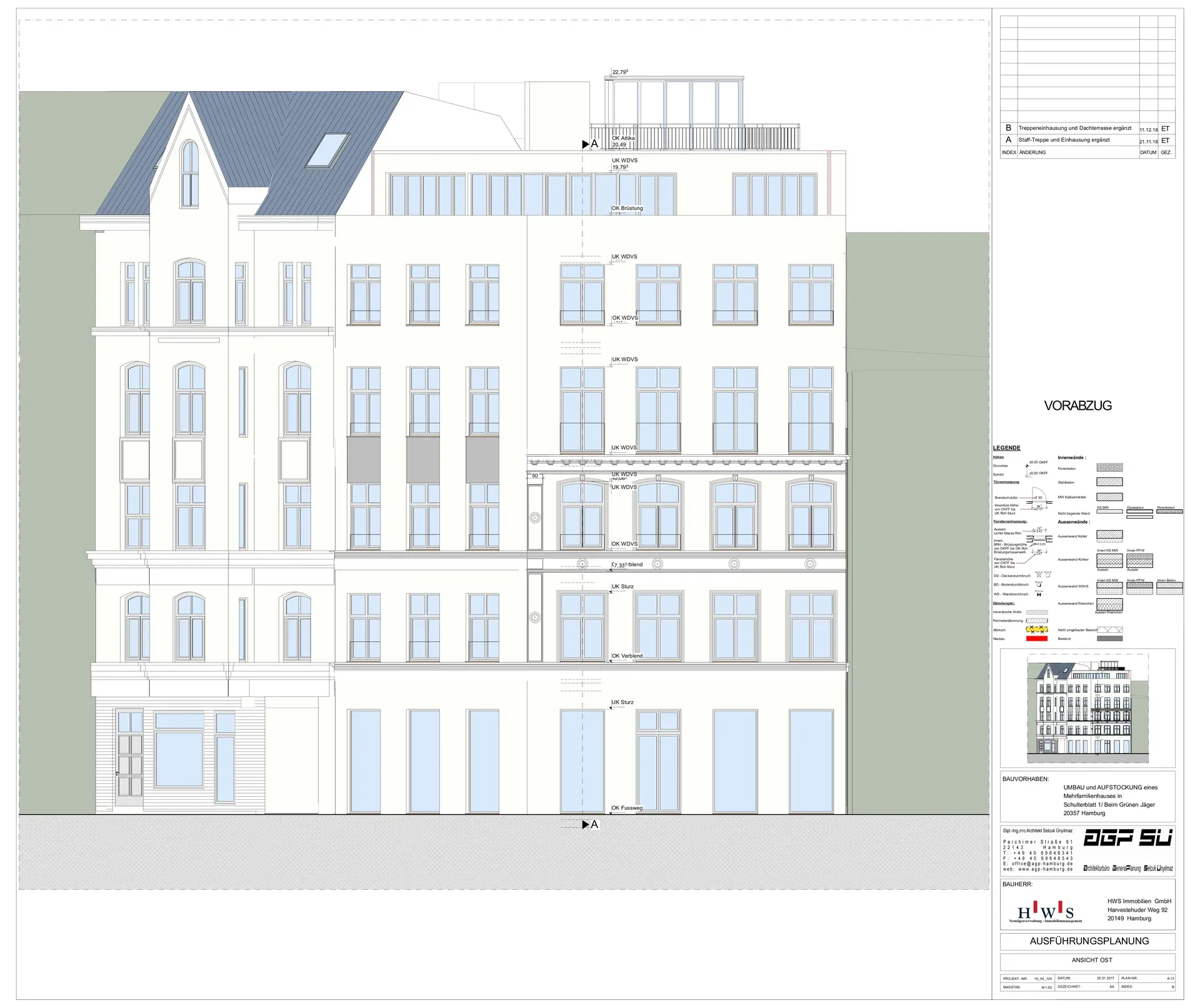Click the gray Bestand legend swatch
The height and width of the screenshot is (1008, 1200).
1109,639
